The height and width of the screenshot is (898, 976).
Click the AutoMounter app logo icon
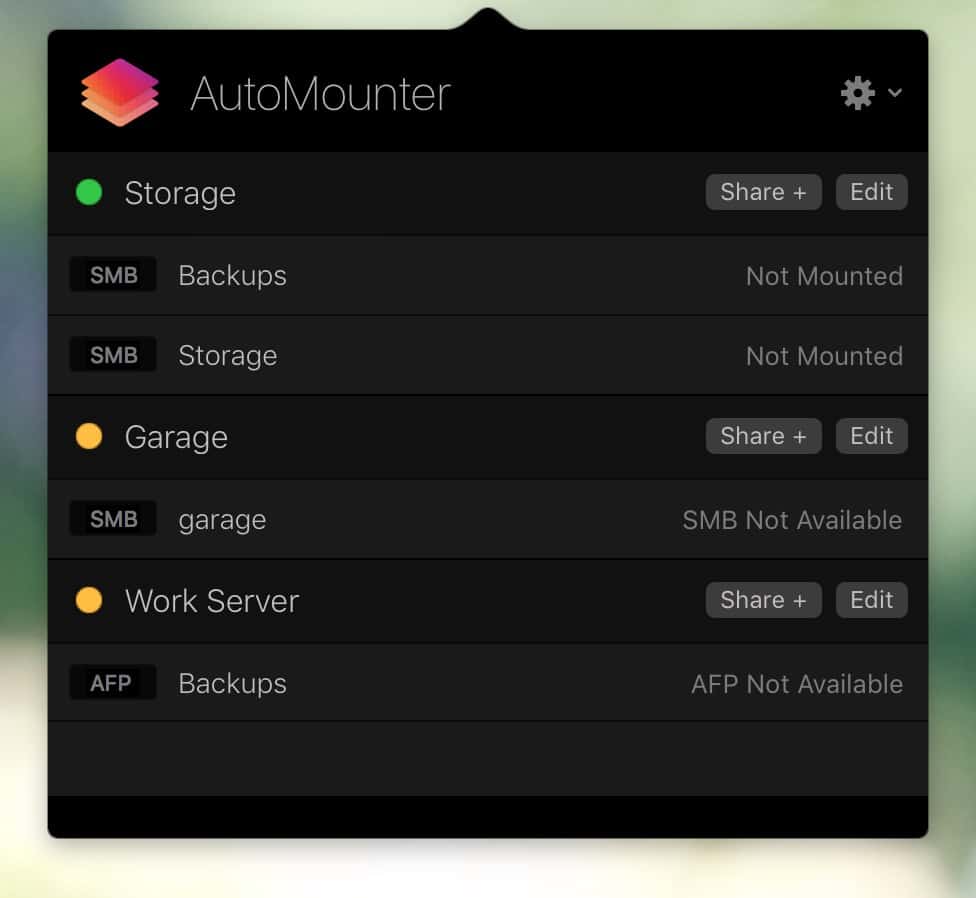pyautogui.click(x=120, y=92)
